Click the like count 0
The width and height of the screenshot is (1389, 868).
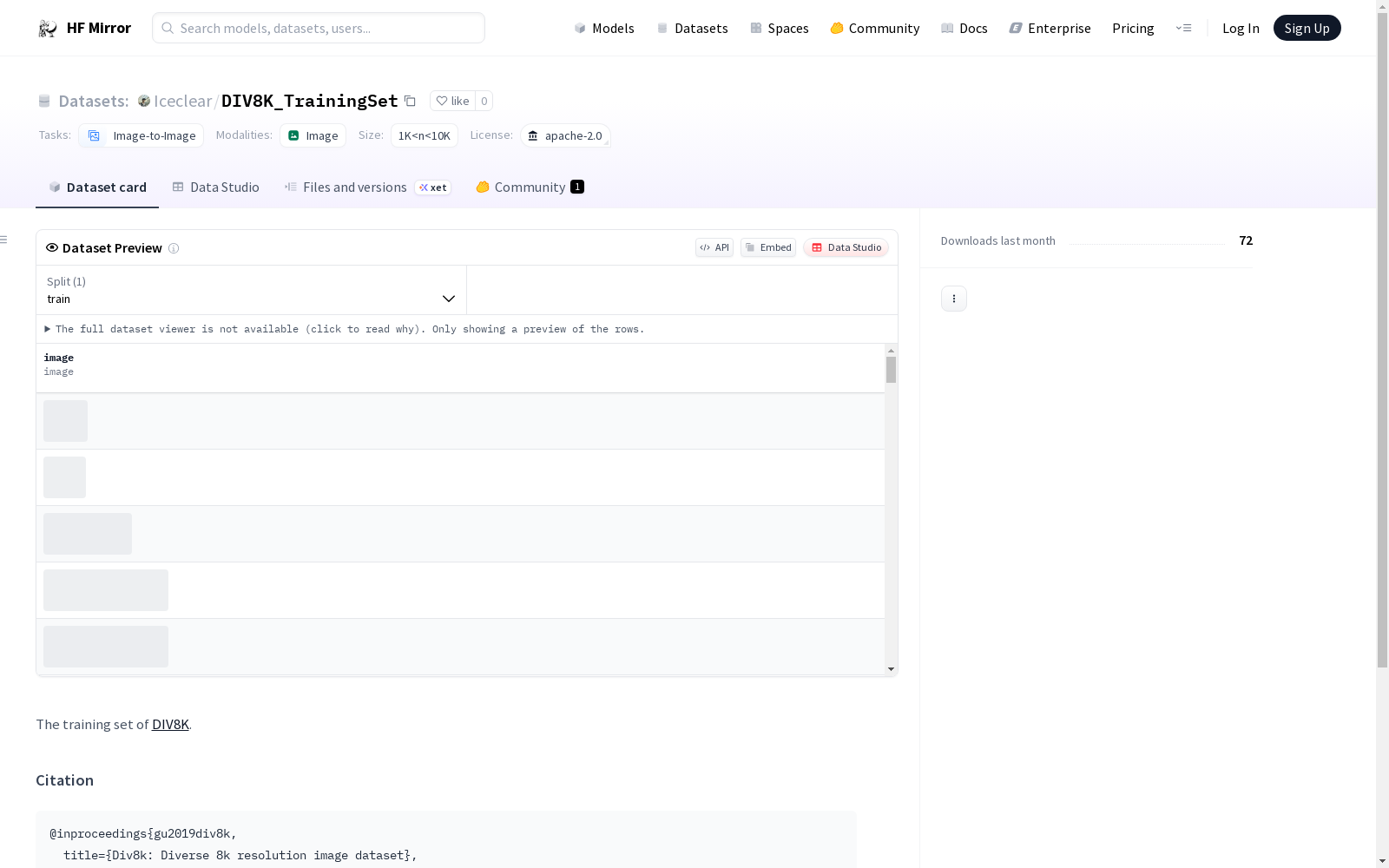click(x=484, y=101)
